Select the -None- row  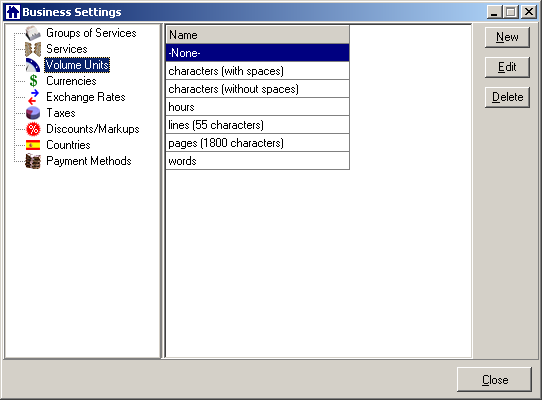coord(258,53)
